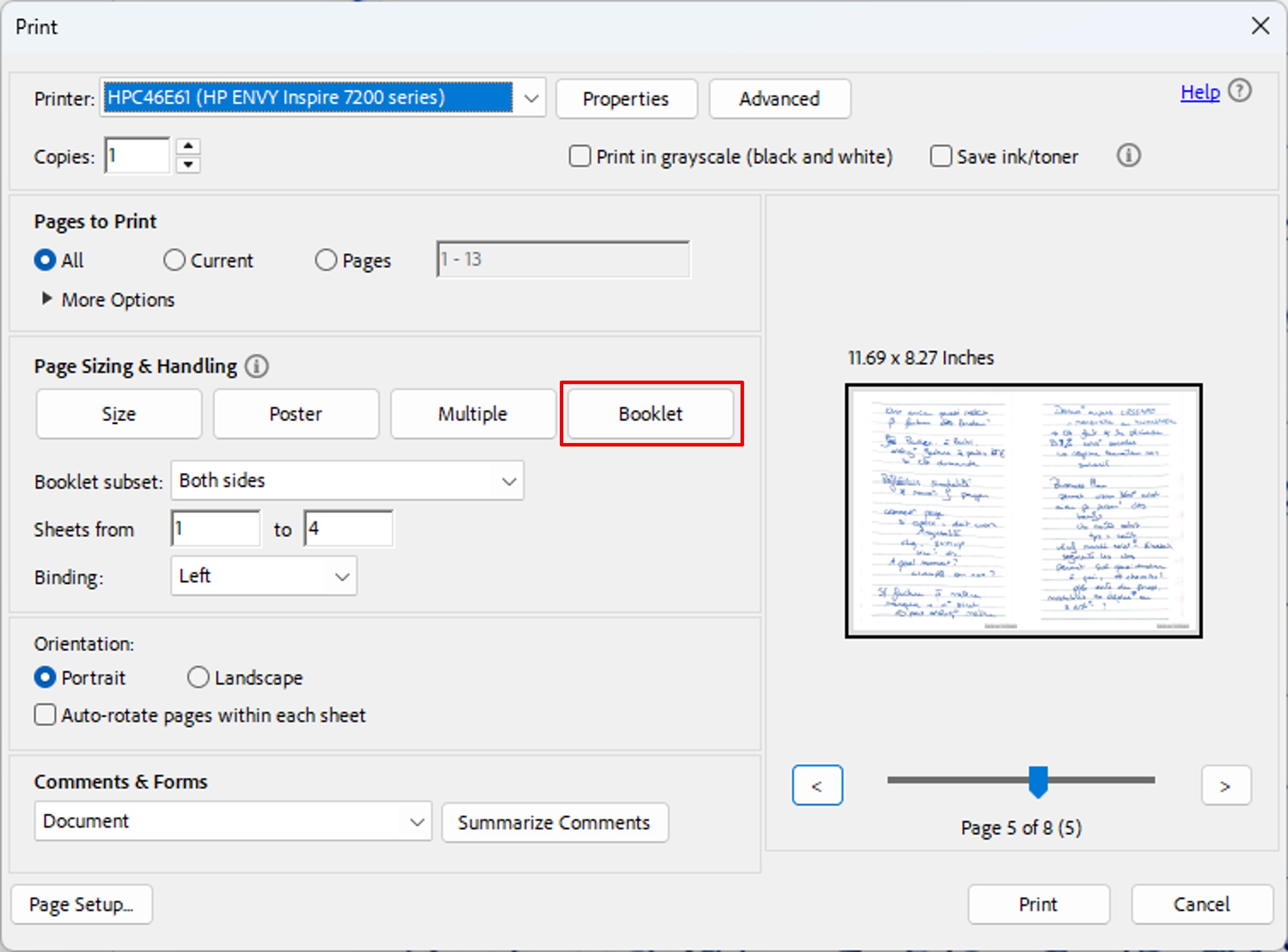
Task: Click the Help link
Action: pos(1200,92)
